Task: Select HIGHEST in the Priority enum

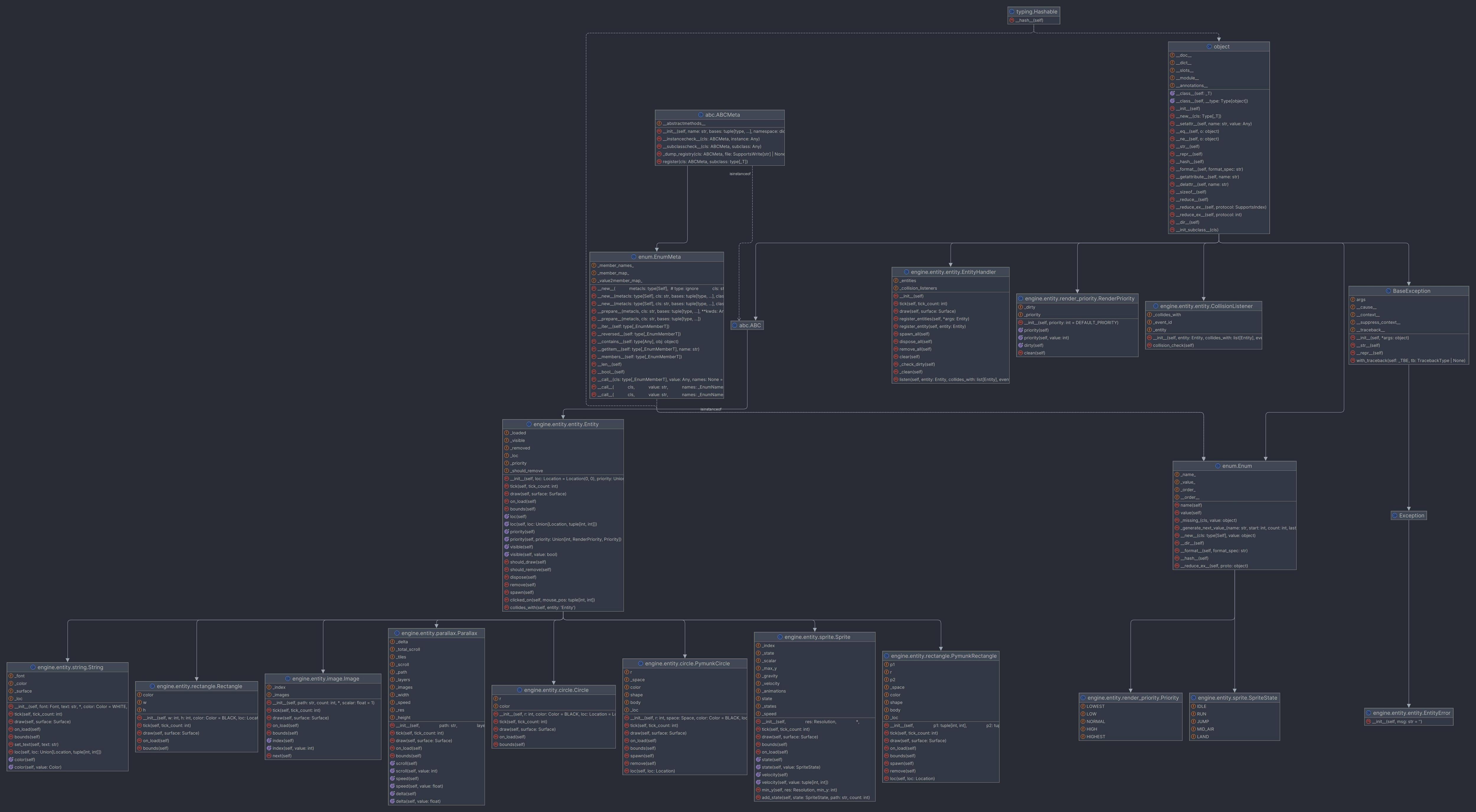Action: [1095, 737]
